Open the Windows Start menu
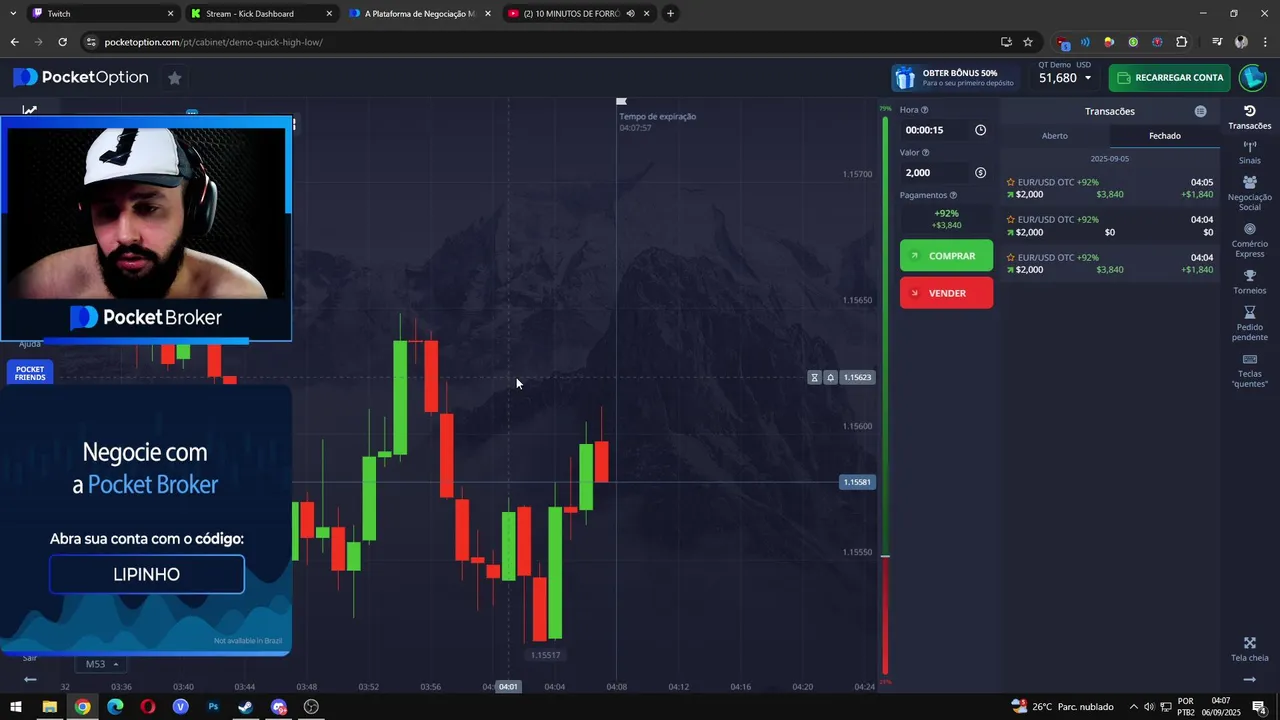The width and height of the screenshot is (1280, 720). coord(16,707)
